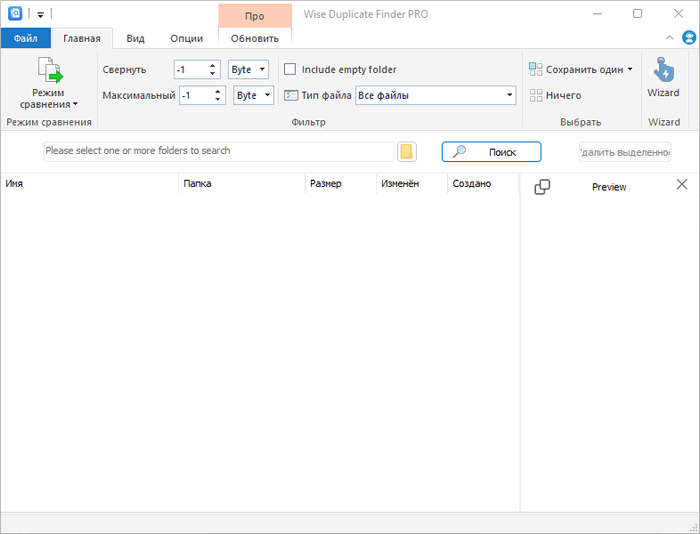Expand the Сохранить один dropdown arrow
The width and height of the screenshot is (700, 534).
click(630, 69)
